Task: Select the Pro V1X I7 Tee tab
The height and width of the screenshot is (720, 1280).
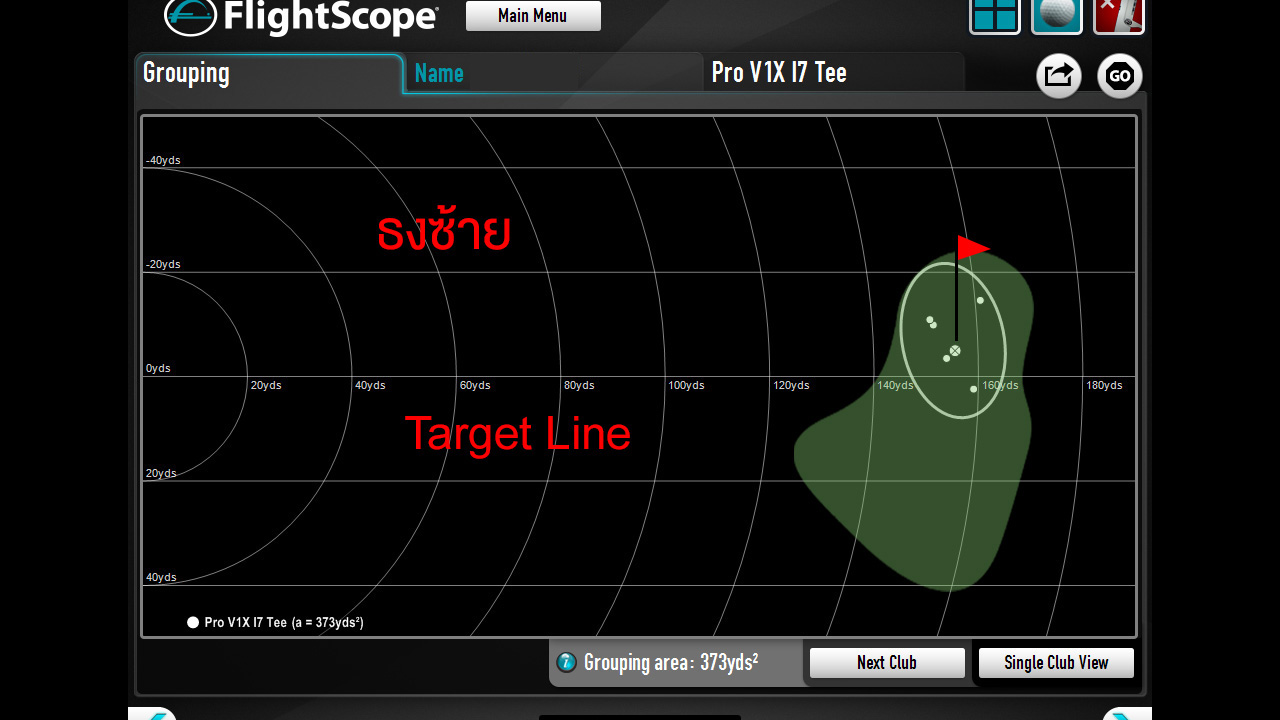Action: coord(834,73)
